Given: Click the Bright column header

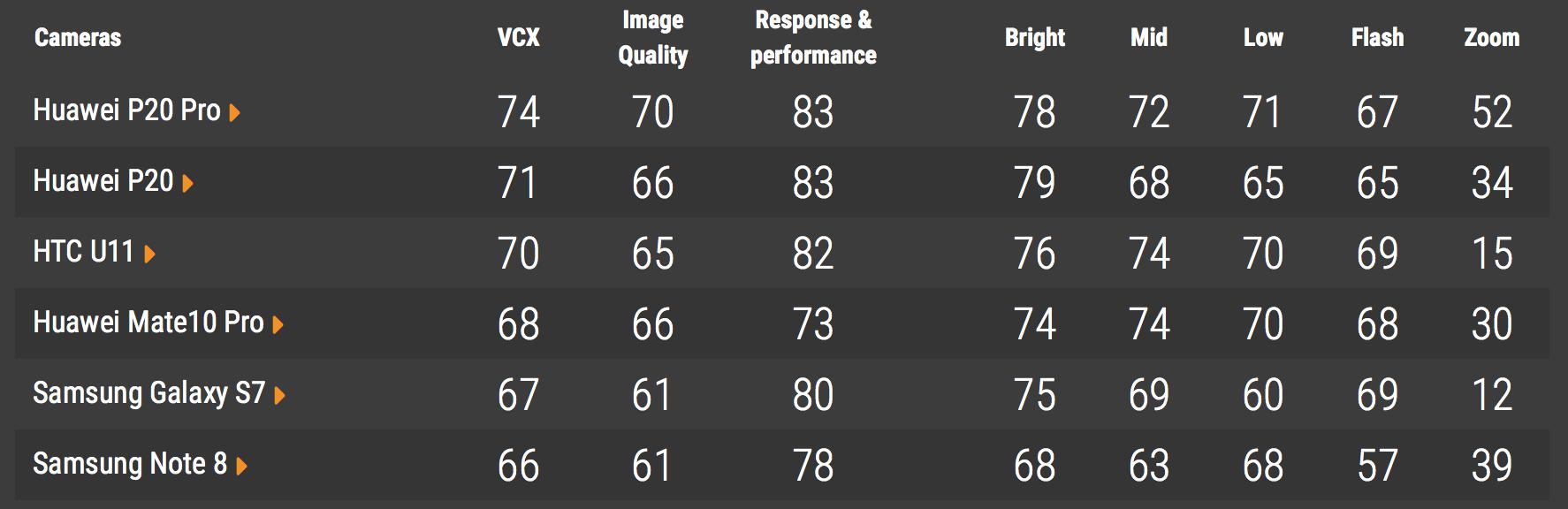Looking at the screenshot, I should pos(1035,37).
